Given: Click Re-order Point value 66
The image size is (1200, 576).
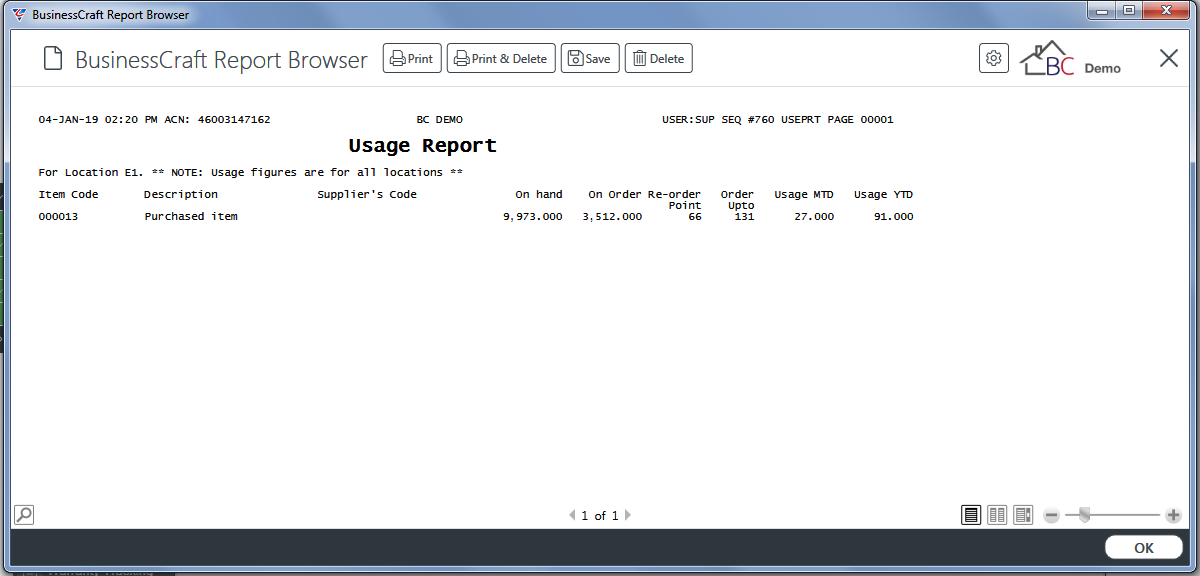Looking at the screenshot, I should point(694,216).
